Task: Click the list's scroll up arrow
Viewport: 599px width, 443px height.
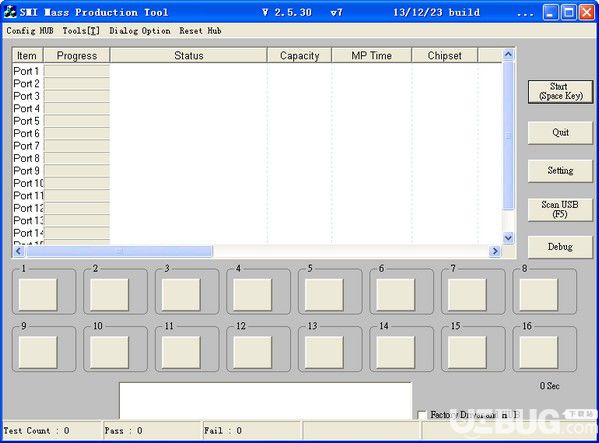Action: 508,55
